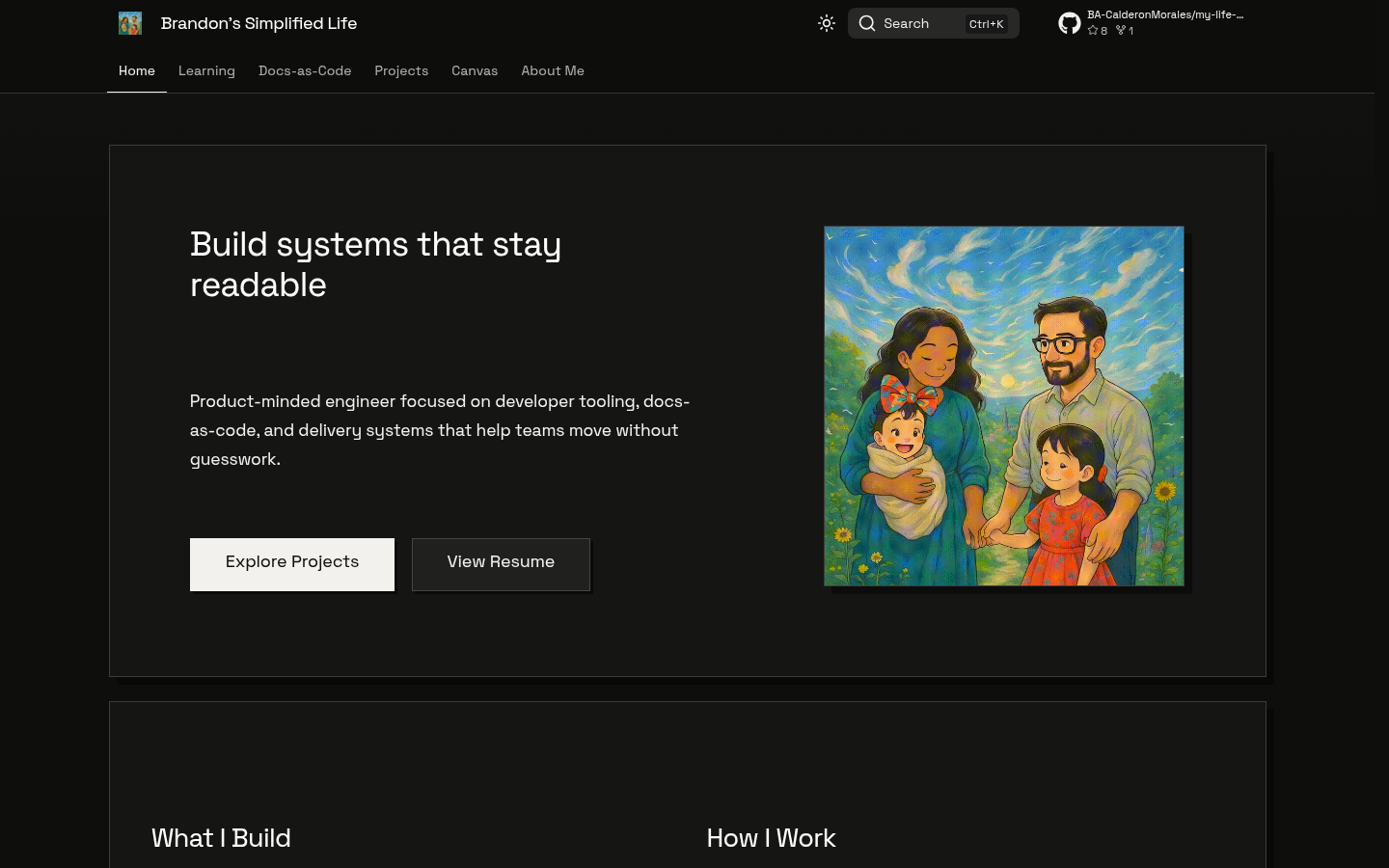Open the Home tab
1389x868 pixels.
(x=137, y=70)
